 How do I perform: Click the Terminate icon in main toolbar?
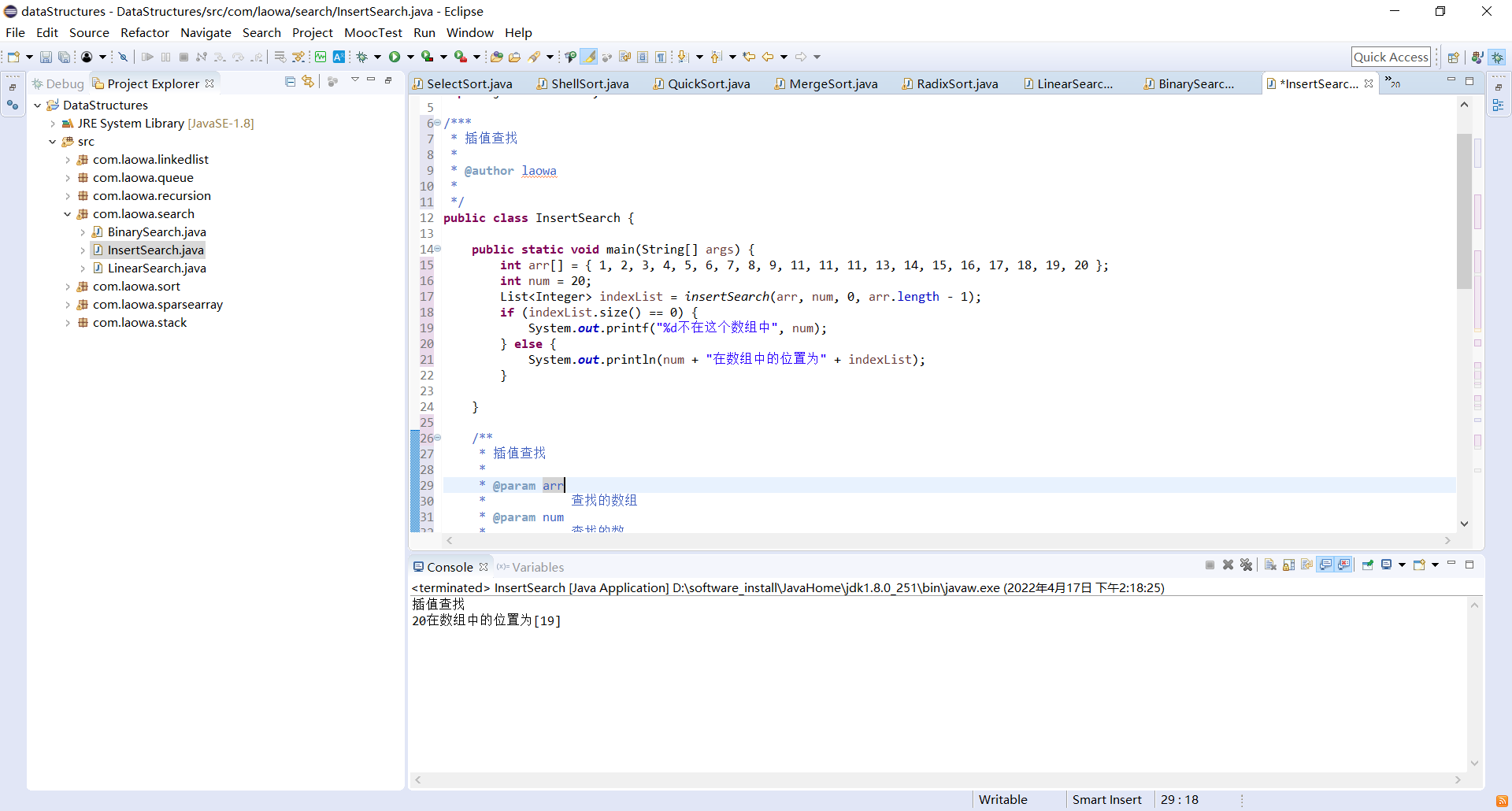tap(183, 57)
